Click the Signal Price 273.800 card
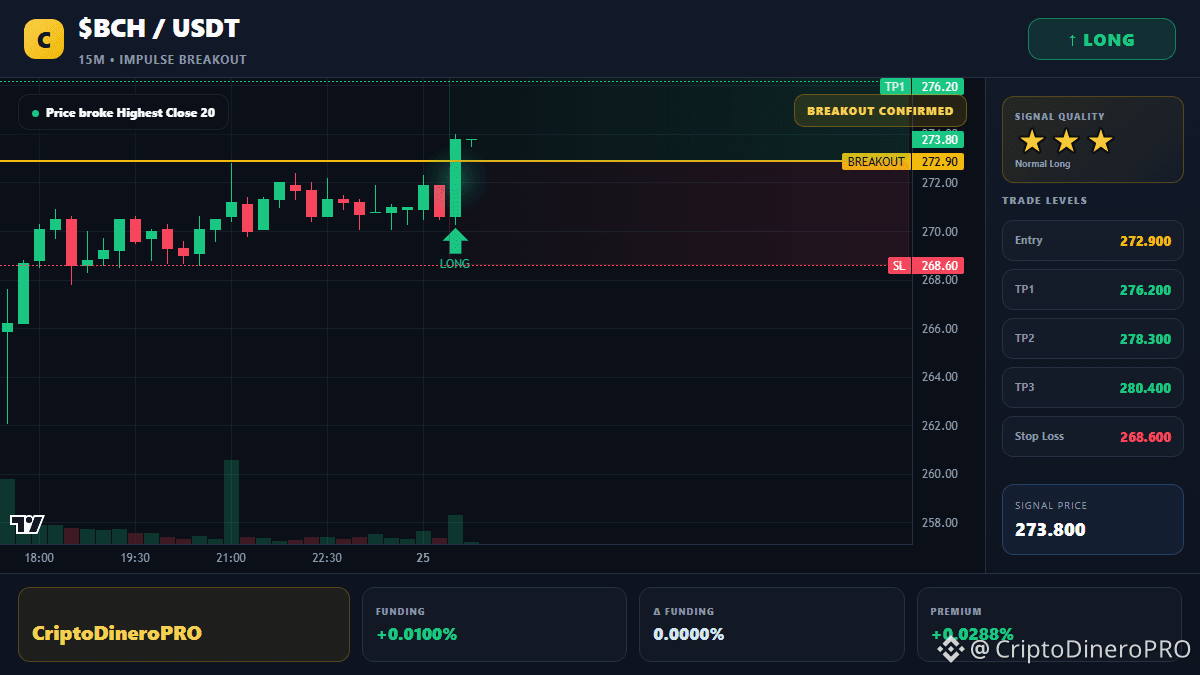 [1093, 519]
